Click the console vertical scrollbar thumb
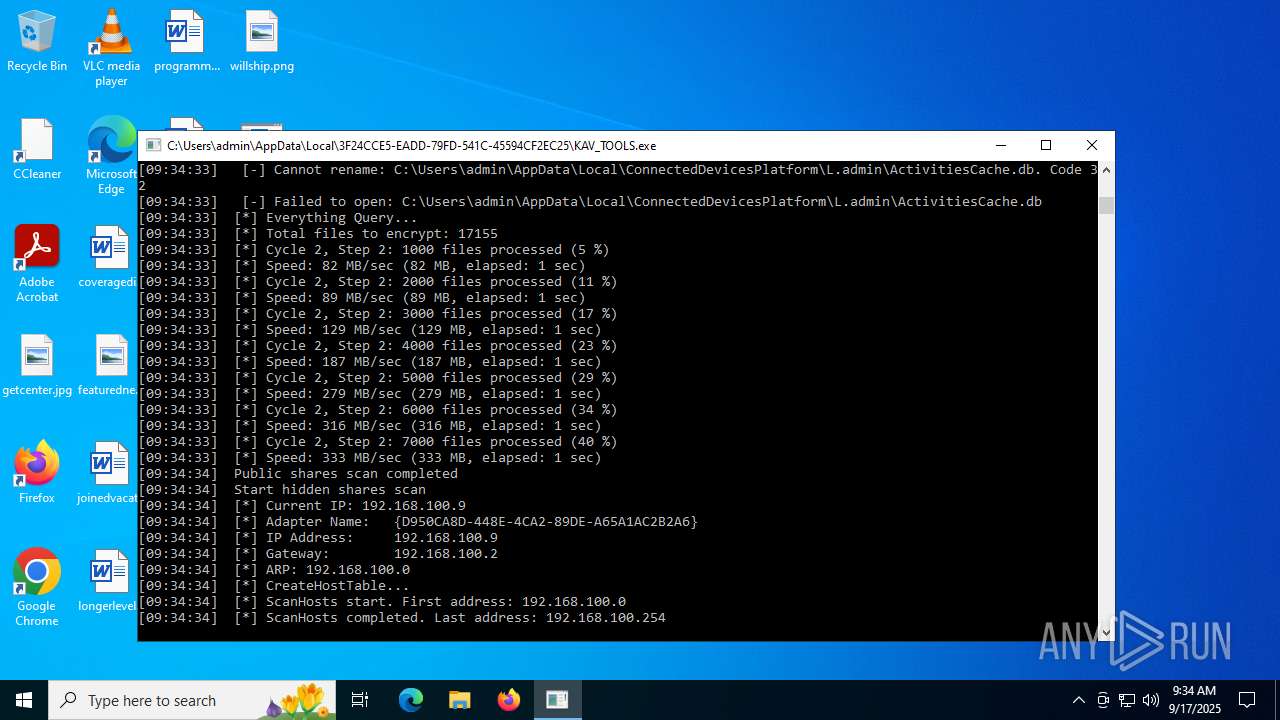Image resolution: width=1280 pixels, height=720 pixels. (1106, 205)
